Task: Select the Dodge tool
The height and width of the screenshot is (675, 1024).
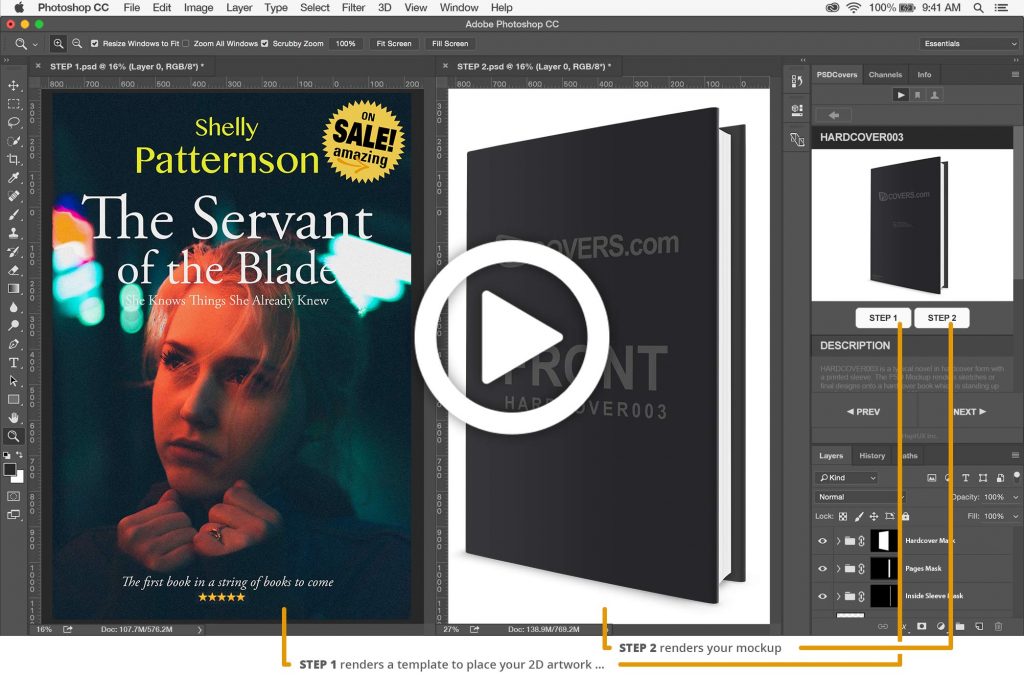Action: pyautogui.click(x=13, y=325)
